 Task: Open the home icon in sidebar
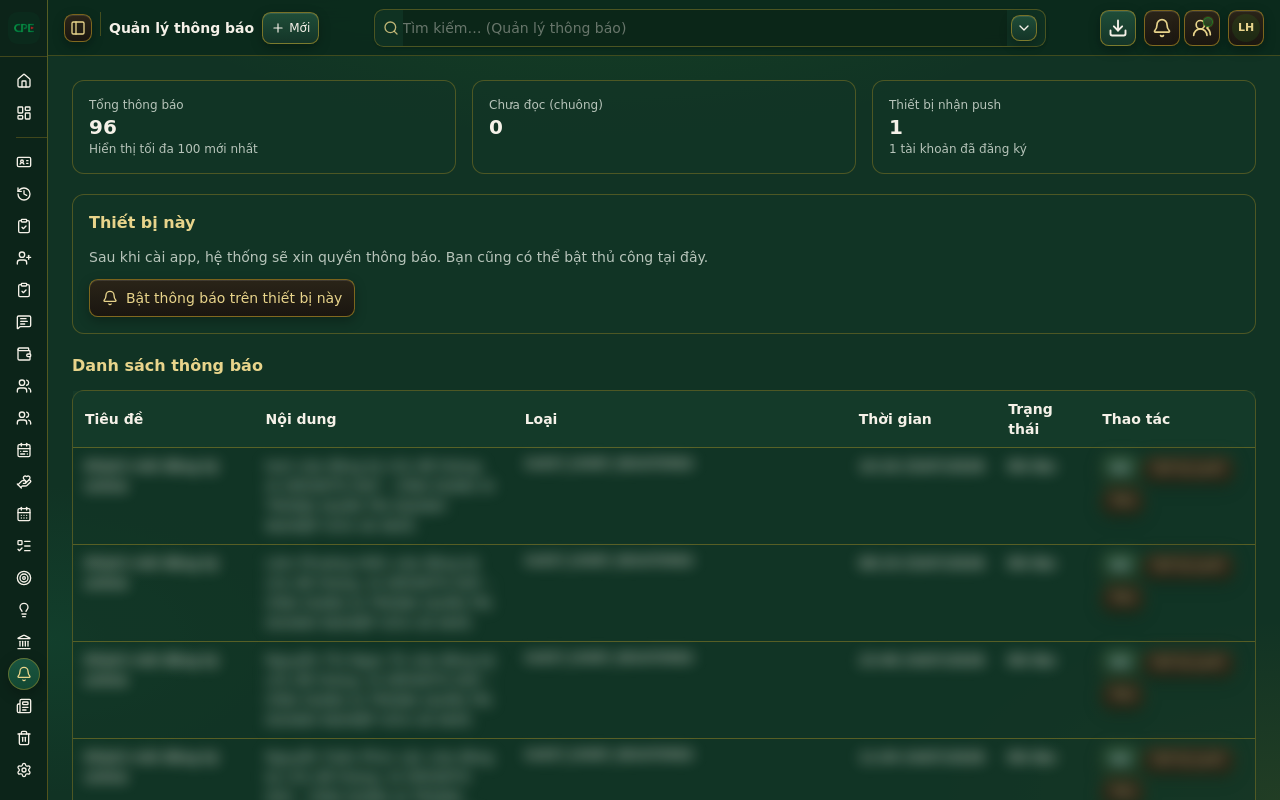(24, 80)
